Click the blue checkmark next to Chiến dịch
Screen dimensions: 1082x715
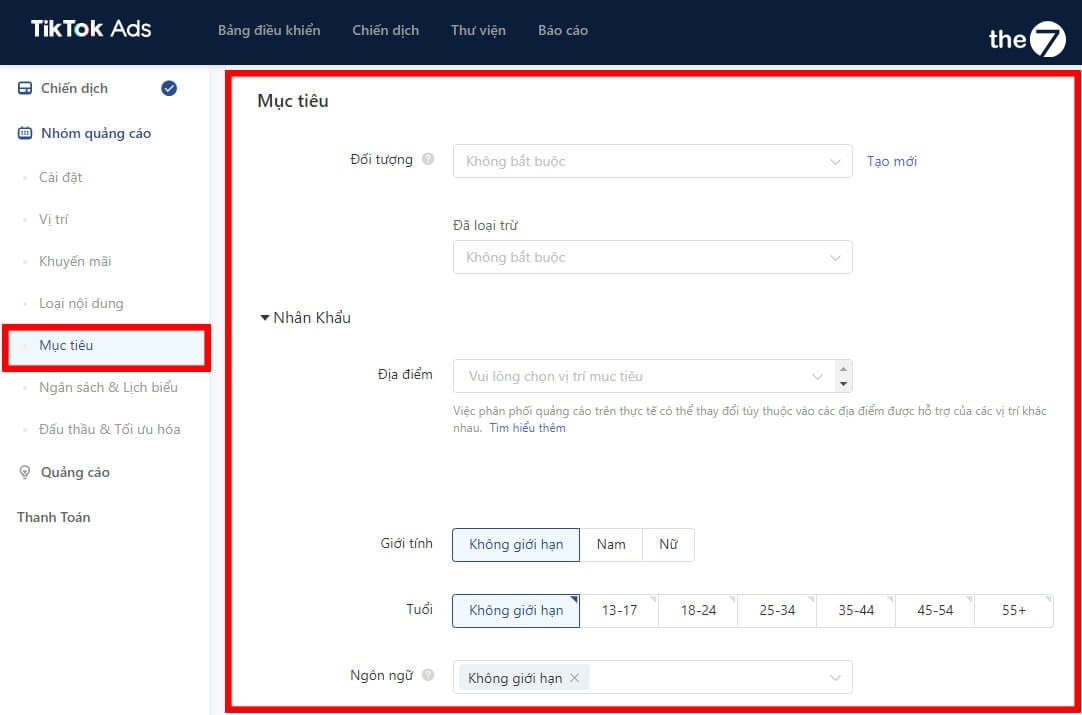pos(169,88)
